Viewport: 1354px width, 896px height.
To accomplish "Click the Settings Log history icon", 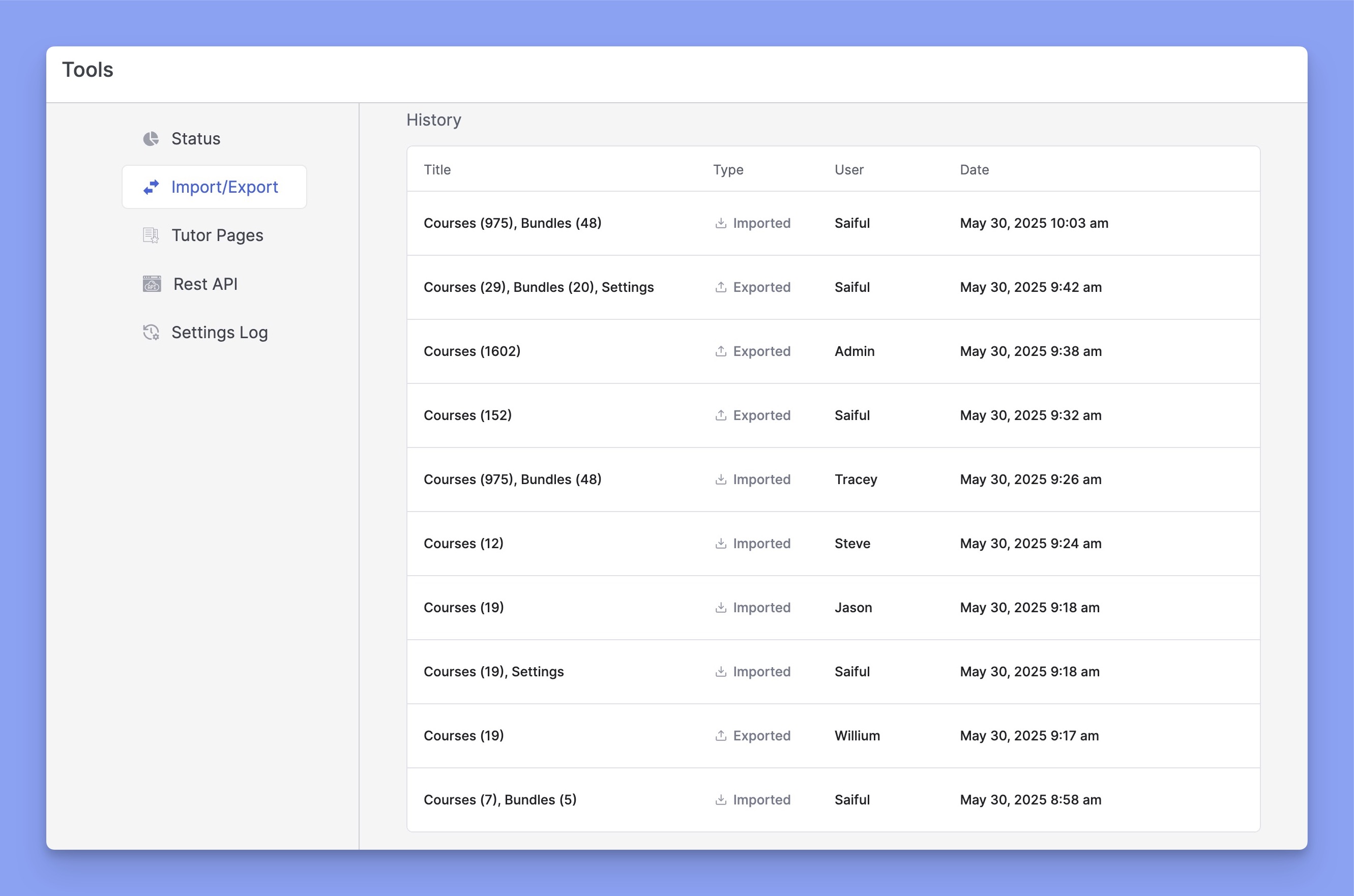I will 151,333.
